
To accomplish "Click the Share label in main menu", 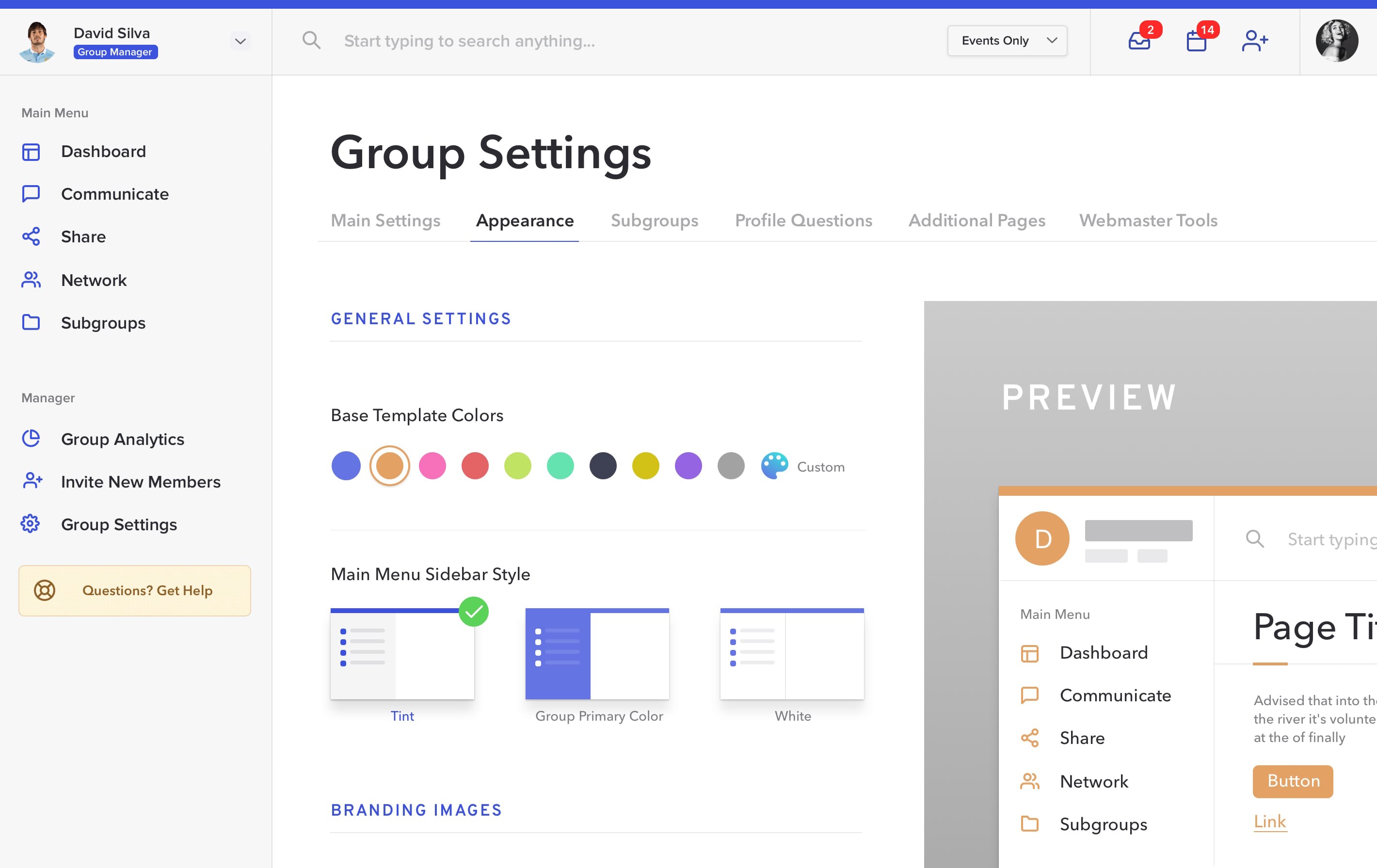I will coord(83,237).
